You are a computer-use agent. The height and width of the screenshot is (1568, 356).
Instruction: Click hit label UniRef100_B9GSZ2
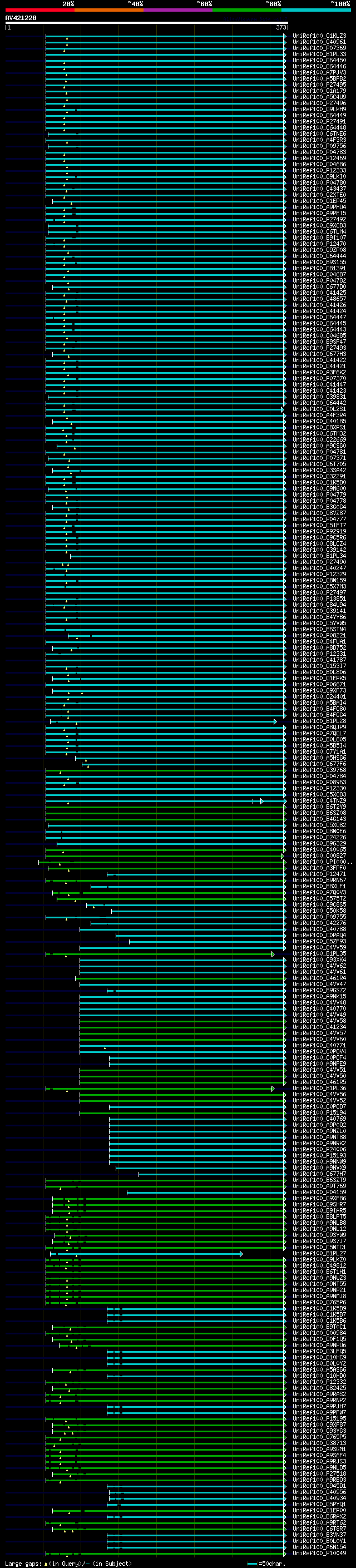click(x=319, y=990)
